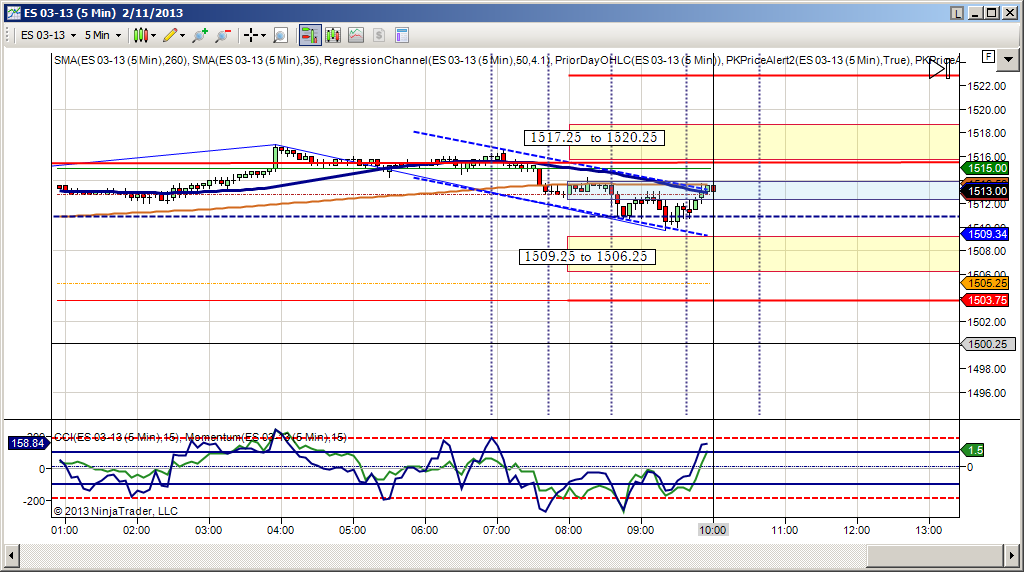Toggle the Chart Trader panel icon

click(310, 35)
